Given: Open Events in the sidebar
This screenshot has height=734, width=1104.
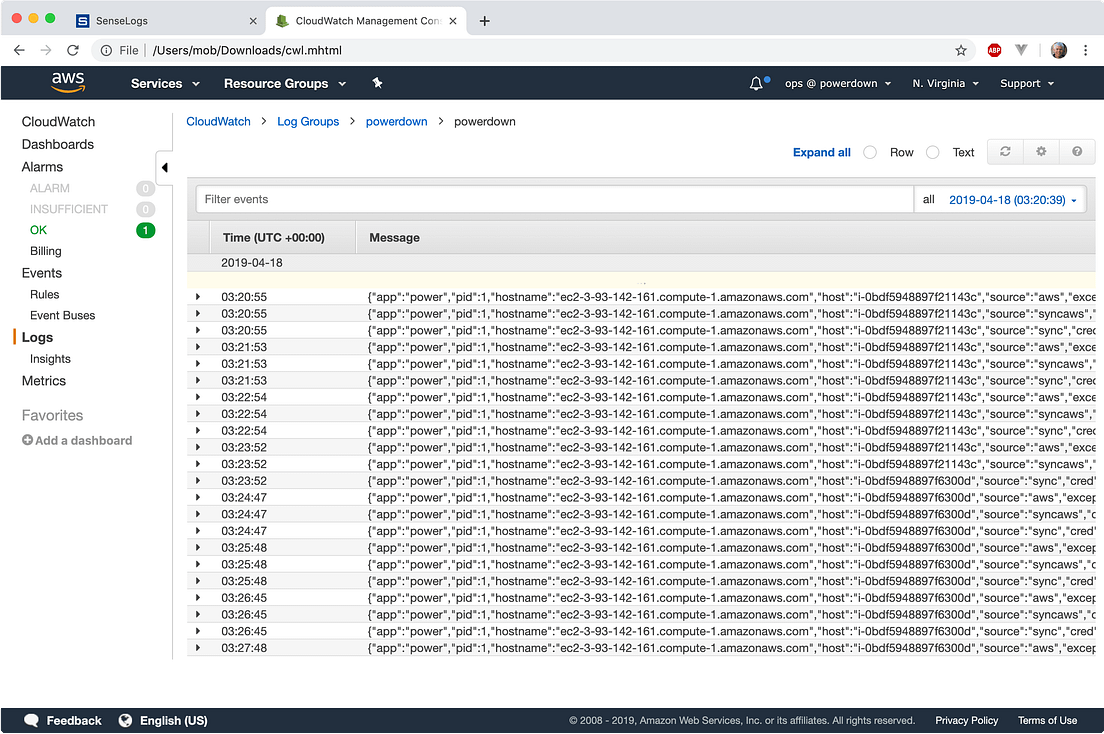Looking at the screenshot, I should pos(42,273).
